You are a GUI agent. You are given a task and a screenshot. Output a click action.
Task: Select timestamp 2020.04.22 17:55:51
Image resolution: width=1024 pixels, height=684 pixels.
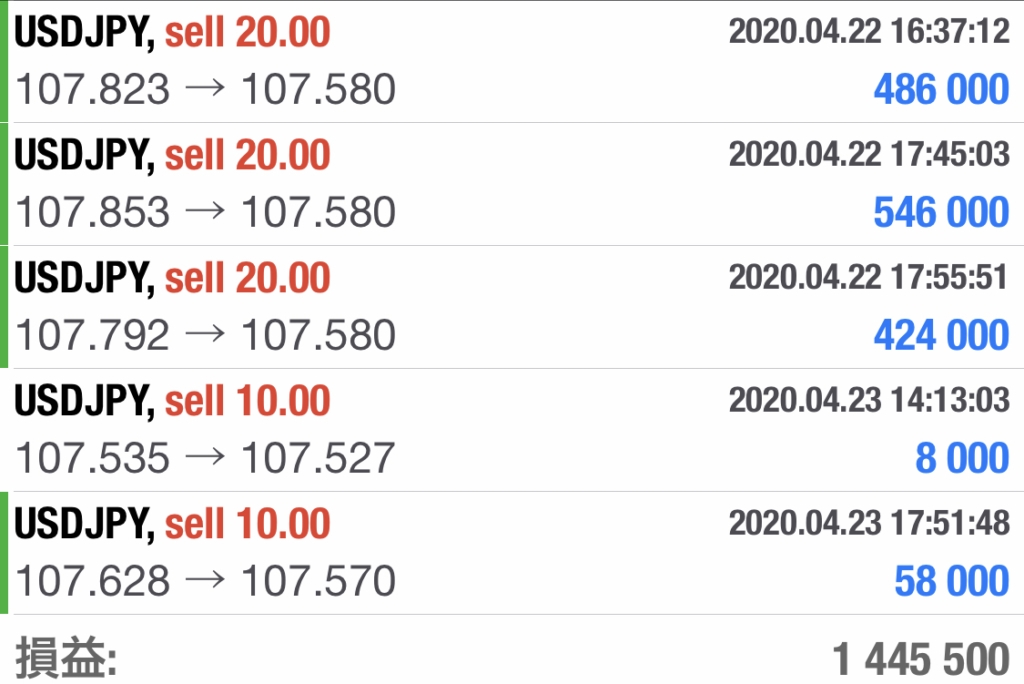[x=869, y=277]
